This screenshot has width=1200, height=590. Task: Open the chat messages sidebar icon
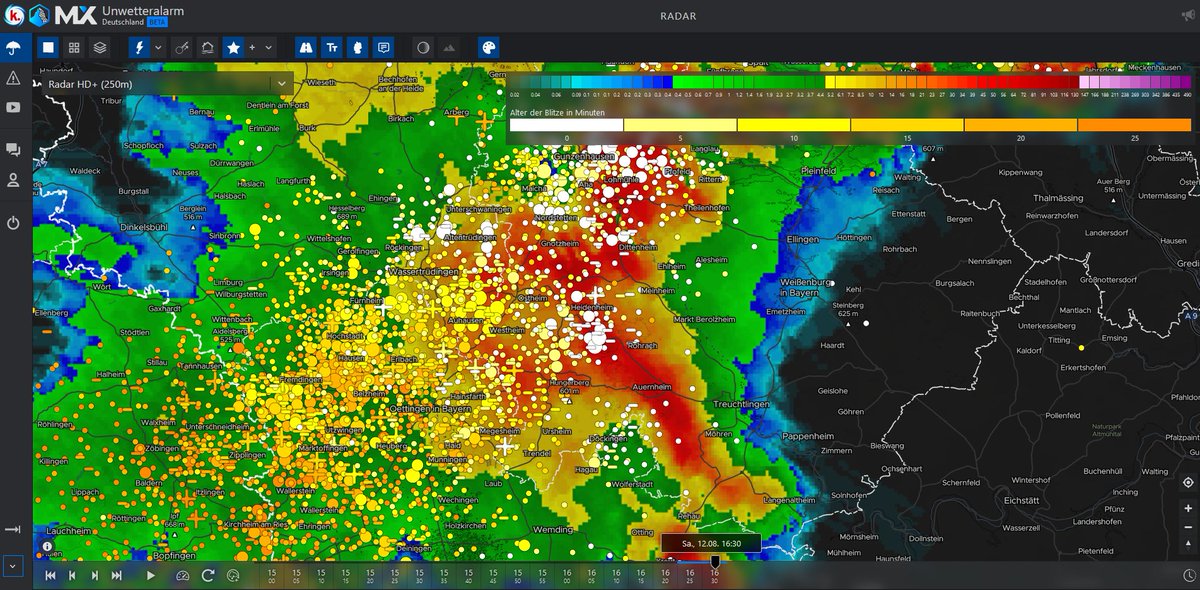coord(13,150)
